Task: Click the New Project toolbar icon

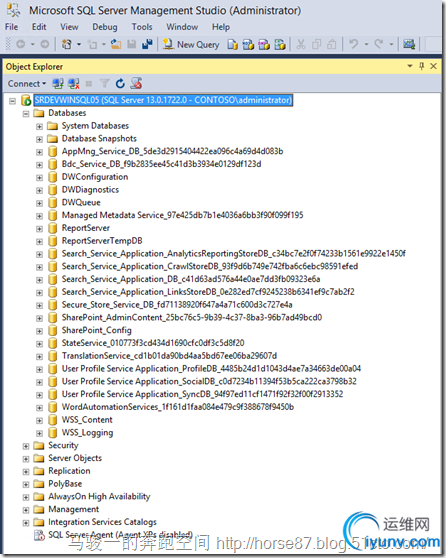Action: (67, 44)
